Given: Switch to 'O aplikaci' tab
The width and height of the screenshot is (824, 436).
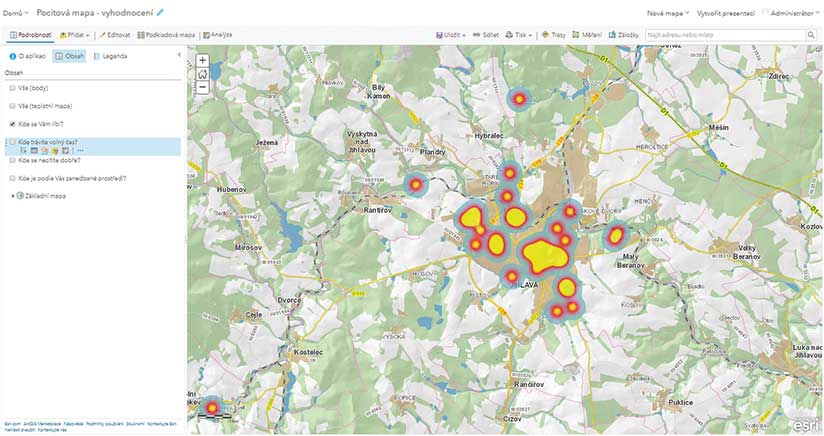Looking at the screenshot, I should pyautogui.click(x=28, y=56).
